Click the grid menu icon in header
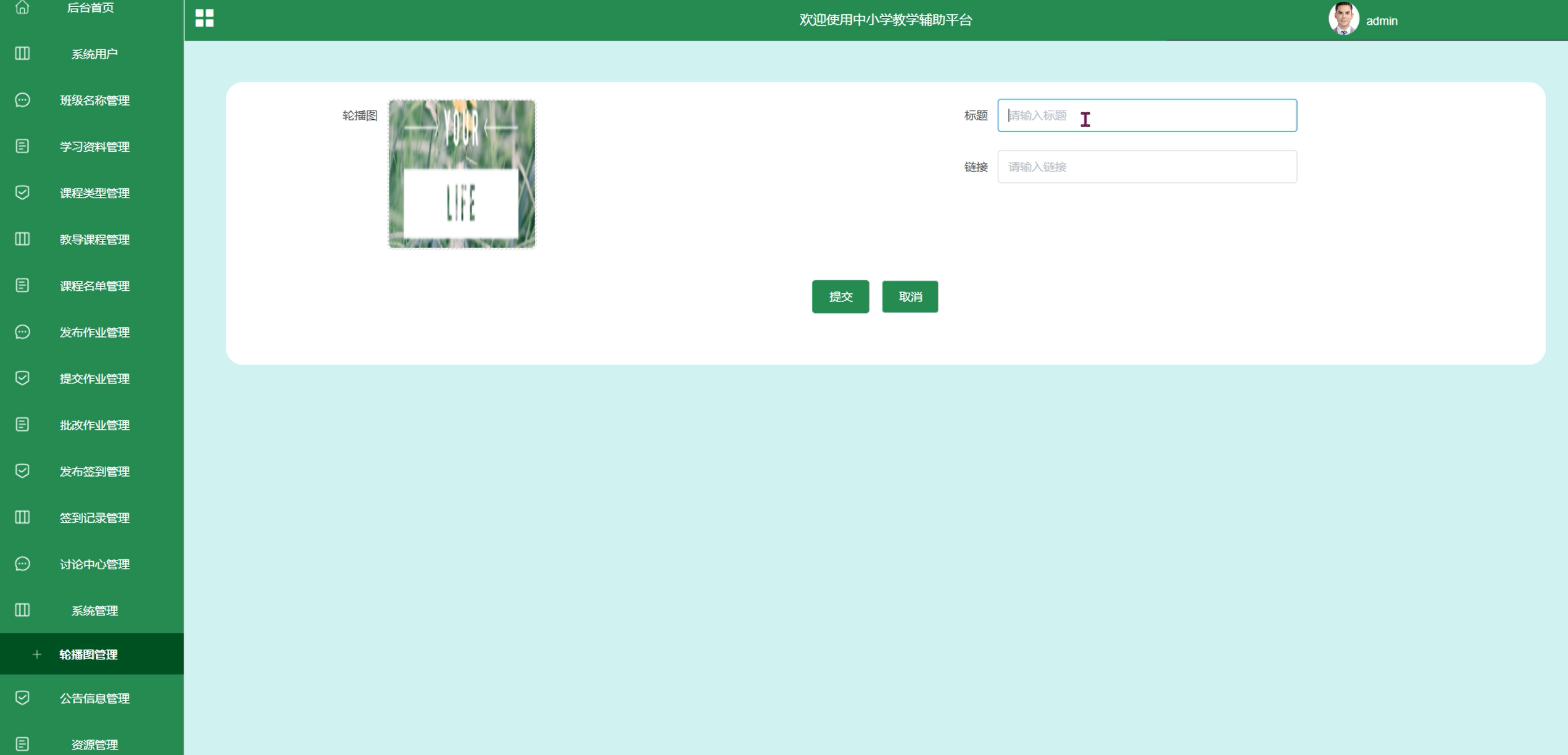Image resolution: width=1568 pixels, height=755 pixels. (x=204, y=19)
